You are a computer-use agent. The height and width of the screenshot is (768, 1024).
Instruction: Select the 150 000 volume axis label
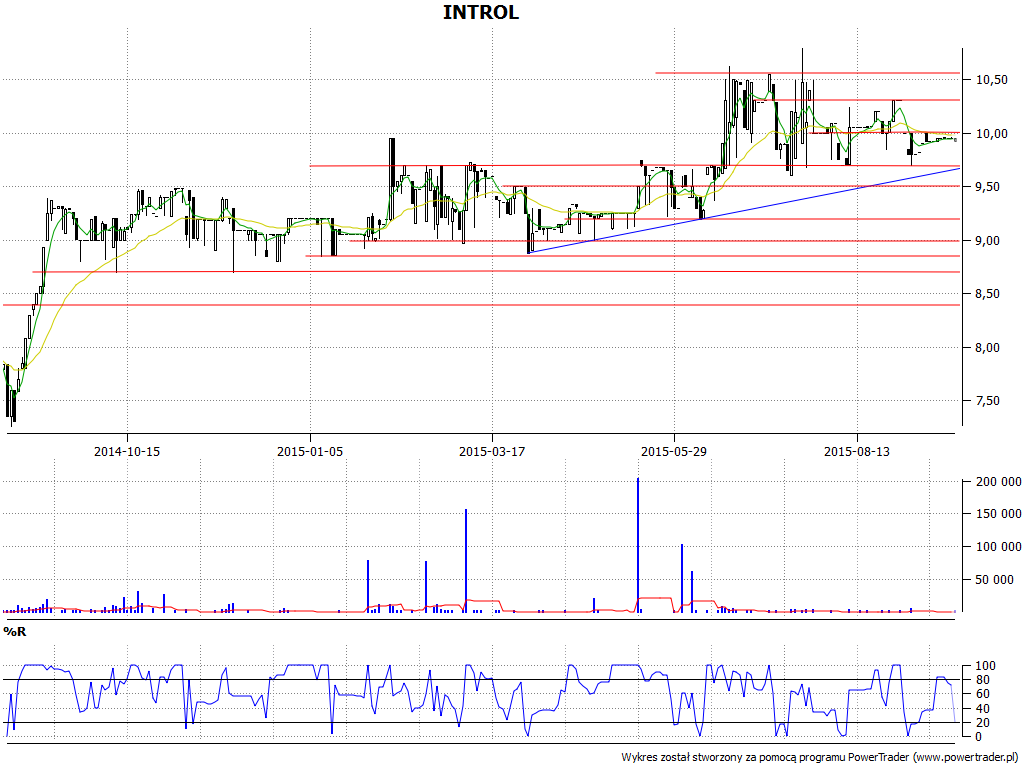(999, 514)
